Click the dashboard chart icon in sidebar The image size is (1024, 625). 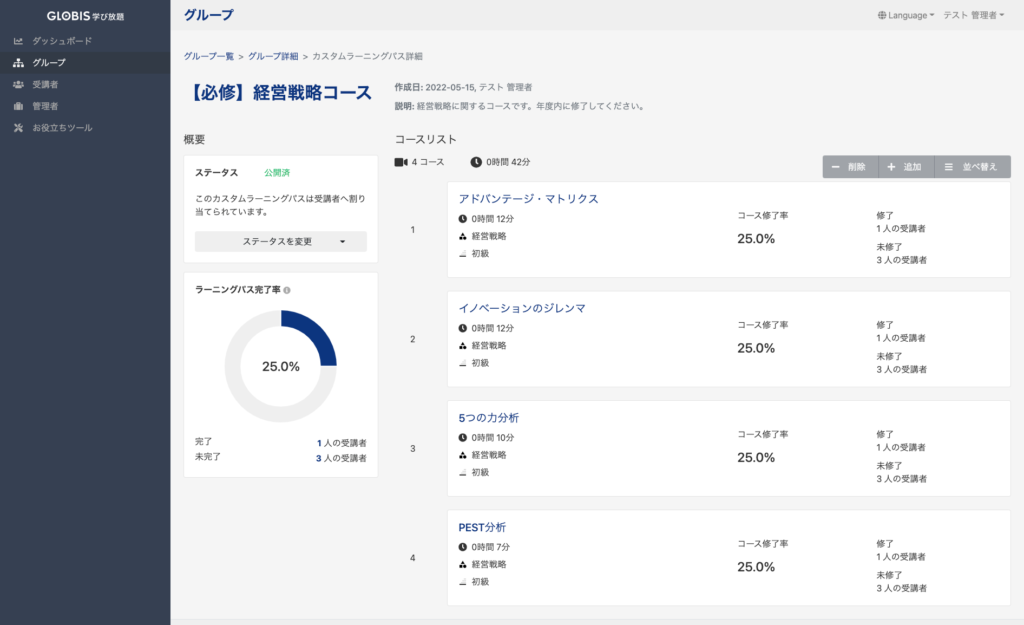(18, 41)
